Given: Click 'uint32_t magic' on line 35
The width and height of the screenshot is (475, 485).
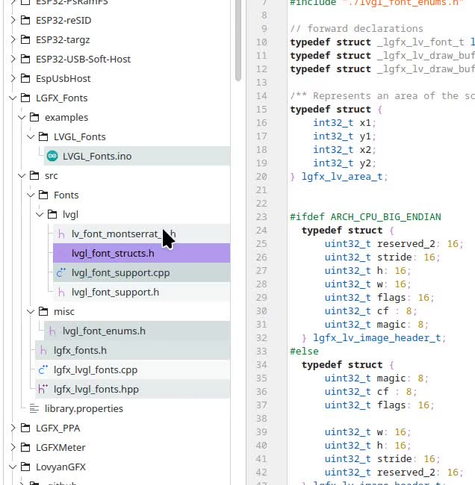Looking at the screenshot, I should pyautogui.click(x=365, y=378).
